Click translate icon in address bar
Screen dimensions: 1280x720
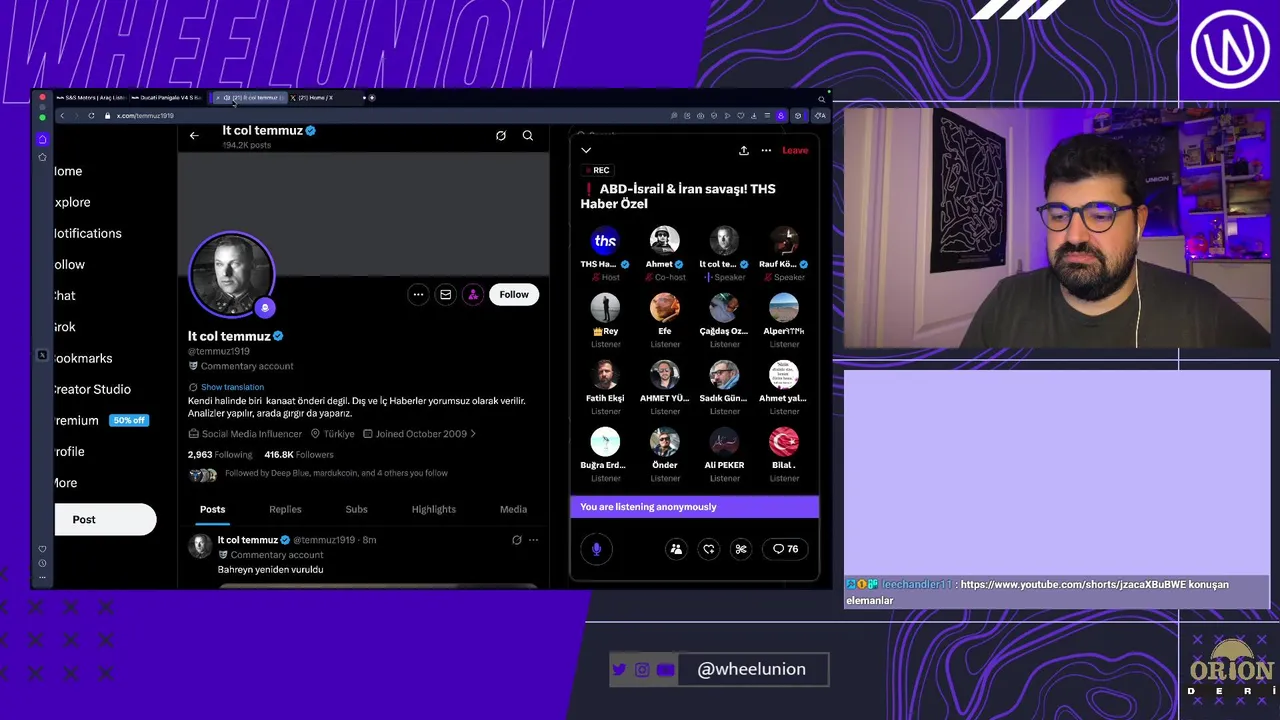pyautogui.click(x=819, y=116)
